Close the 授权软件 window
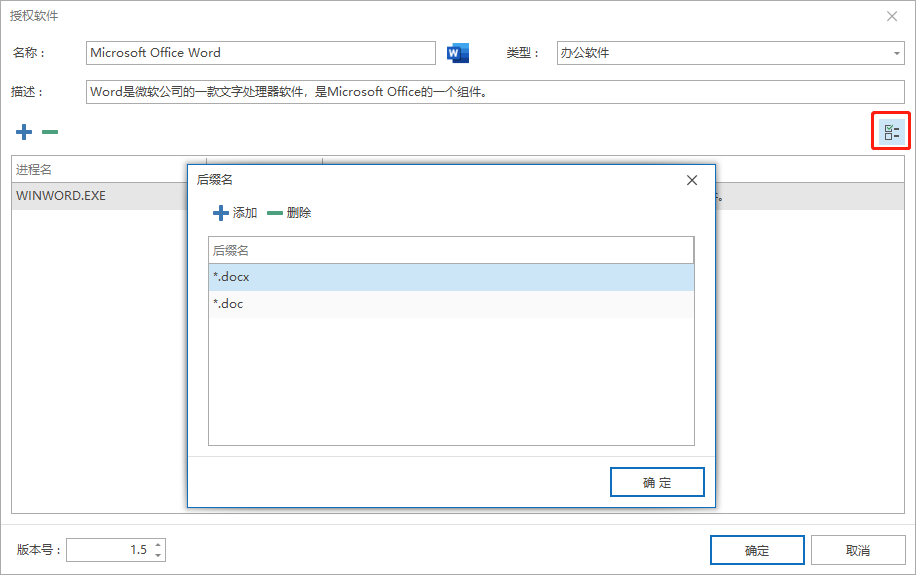 tap(891, 16)
